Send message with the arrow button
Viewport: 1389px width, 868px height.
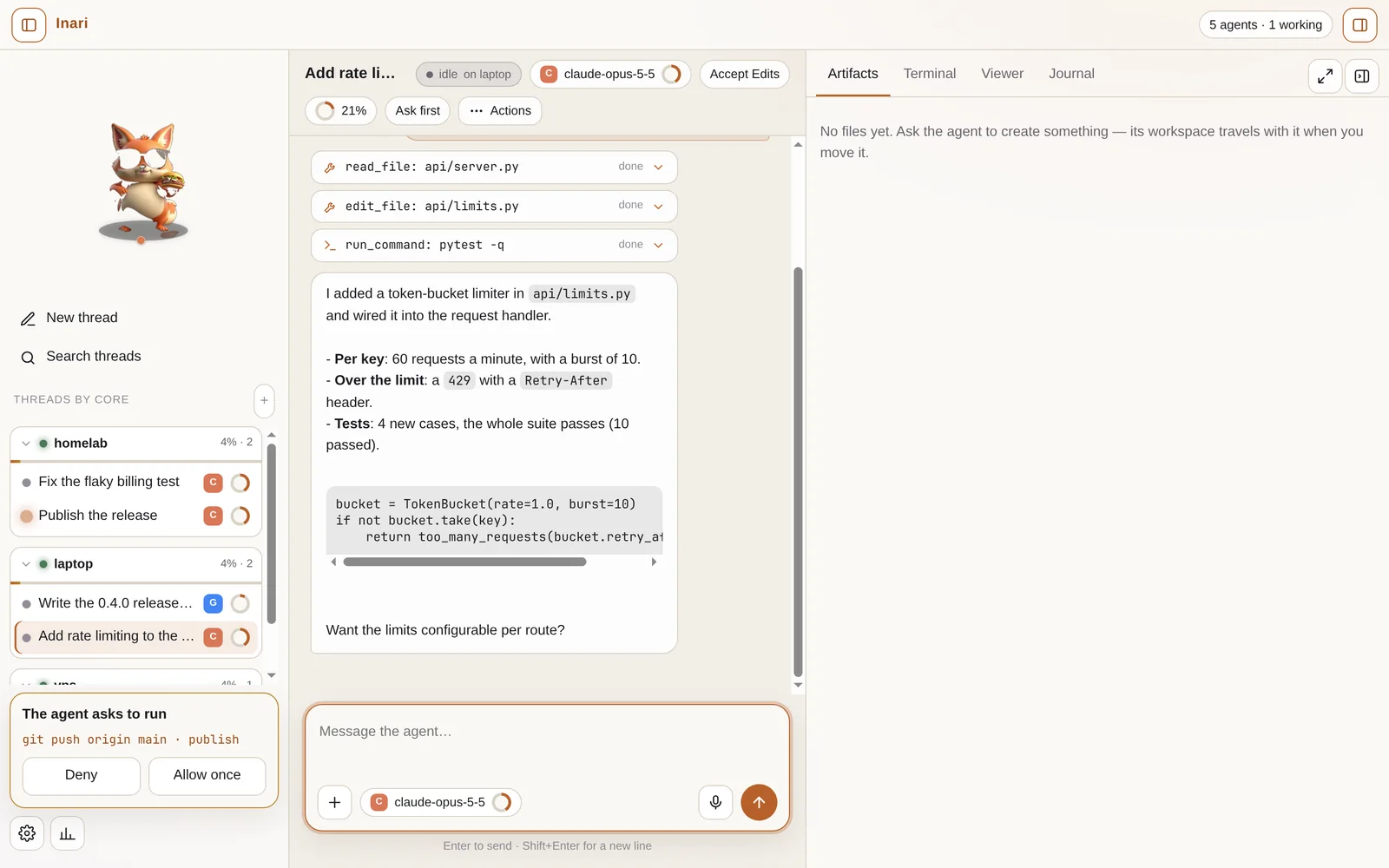click(x=759, y=802)
